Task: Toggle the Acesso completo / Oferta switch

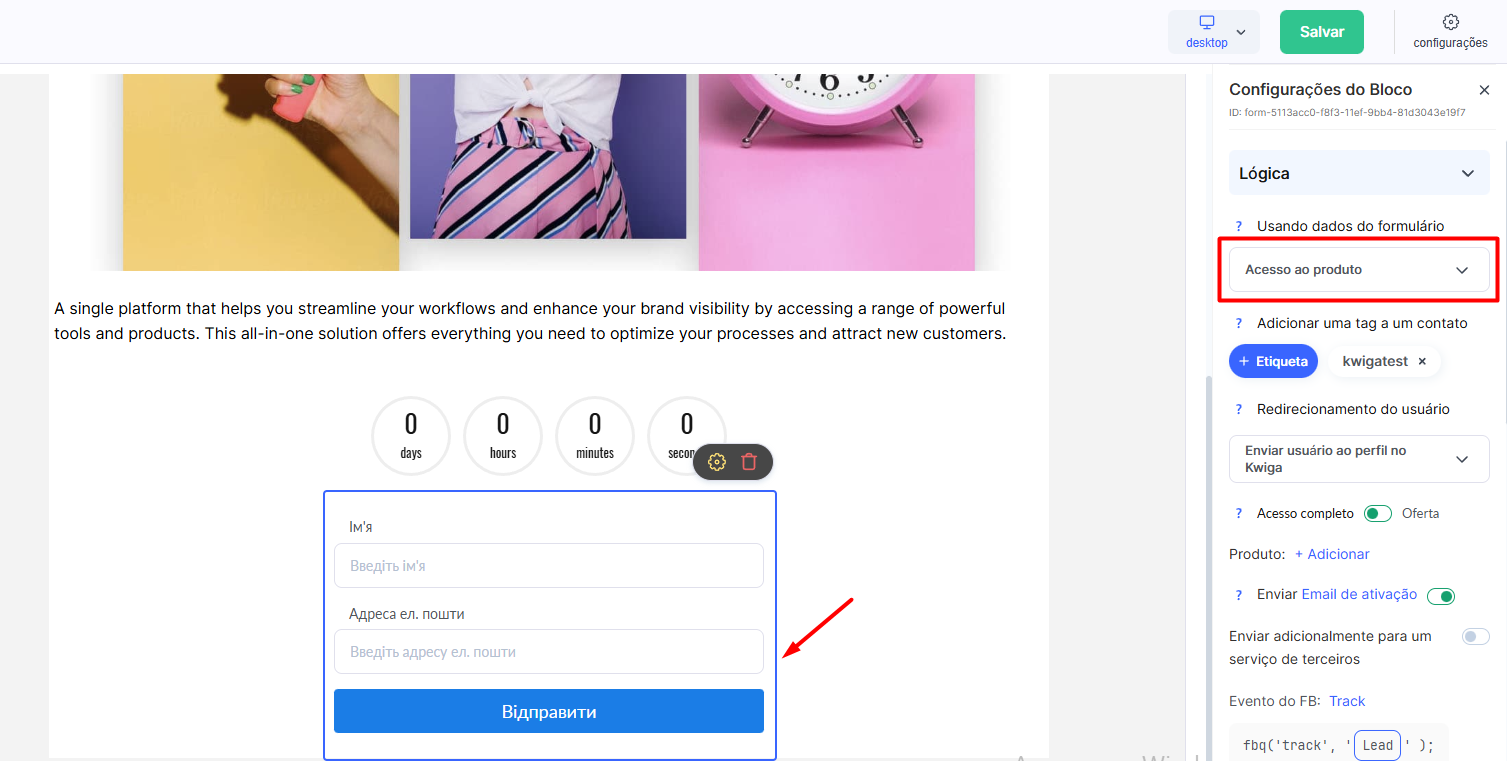Action: tap(1378, 513)
